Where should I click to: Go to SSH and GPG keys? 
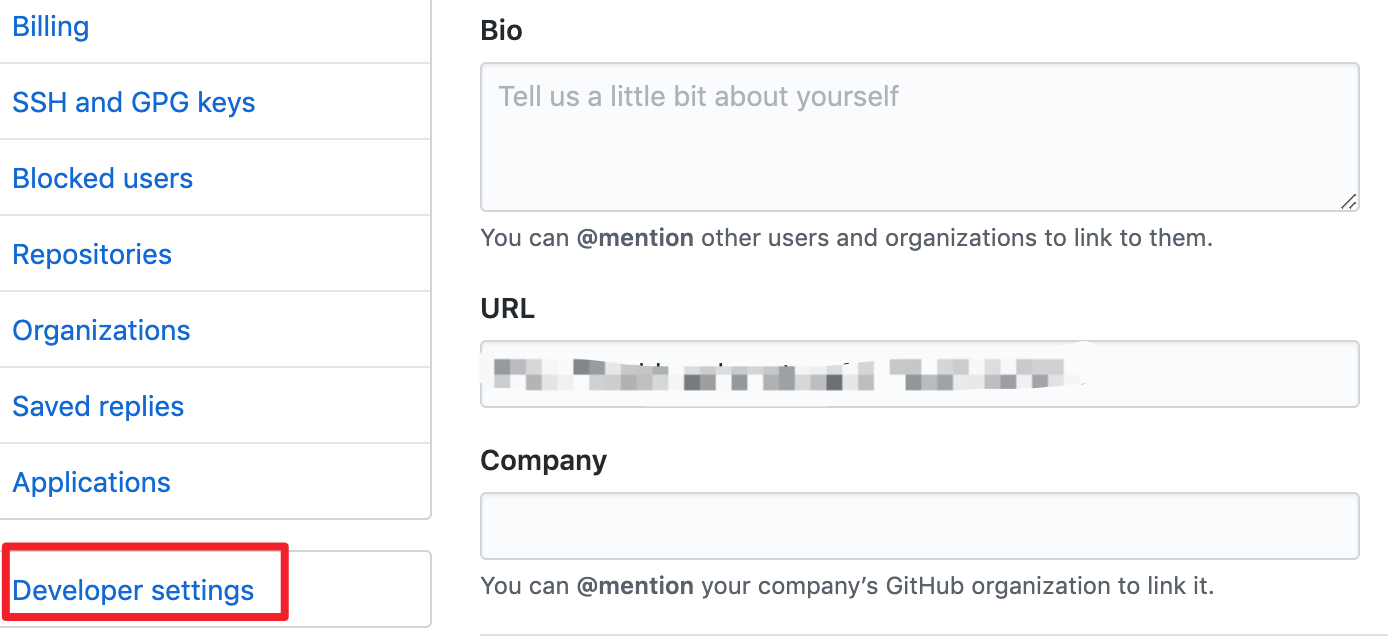(134, 103)
